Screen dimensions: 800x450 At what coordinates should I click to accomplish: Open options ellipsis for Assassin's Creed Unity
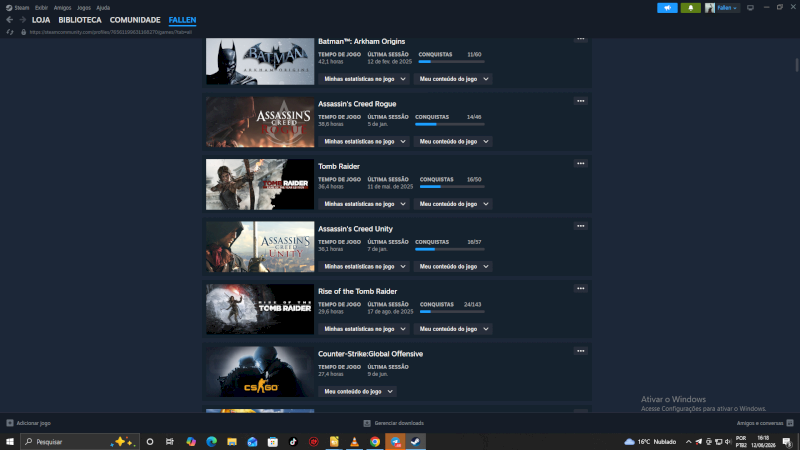581,226
